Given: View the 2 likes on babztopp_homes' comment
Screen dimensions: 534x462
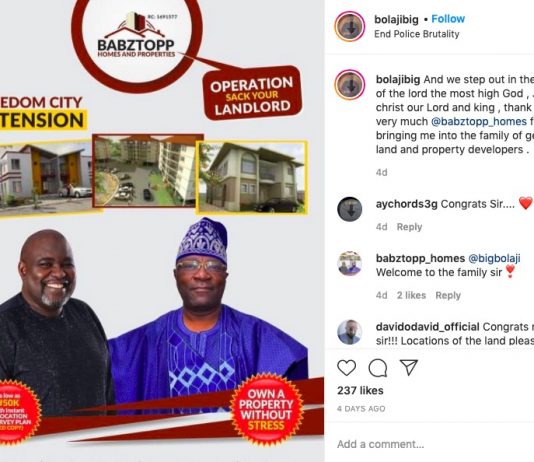Looking at the screenshot, I should click(411, 295).
